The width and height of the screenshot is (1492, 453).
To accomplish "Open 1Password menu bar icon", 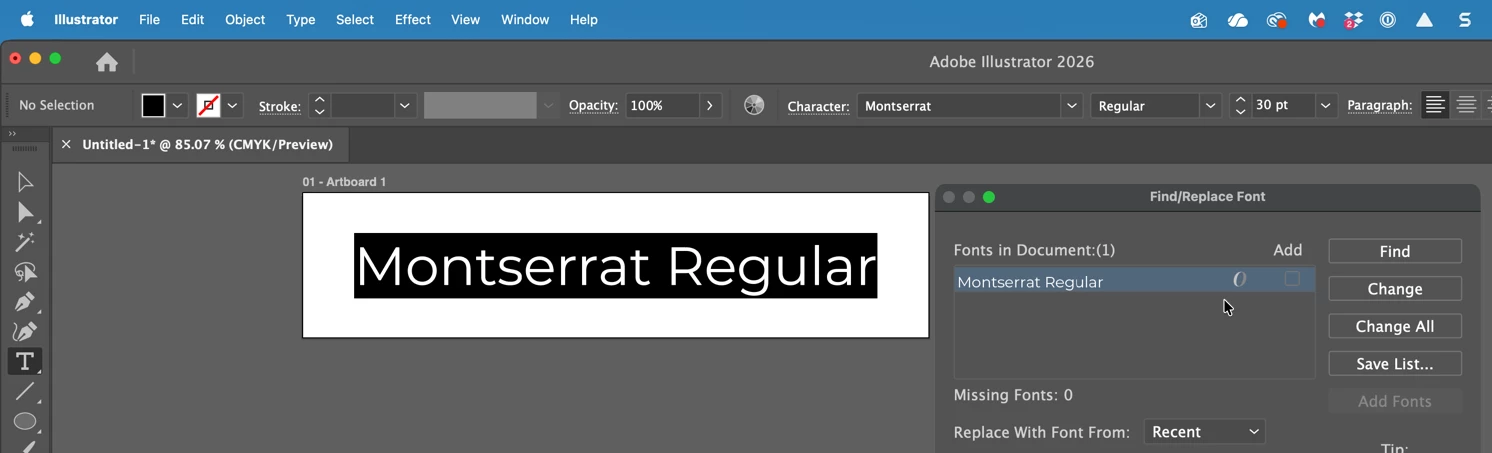I will [1388, 19].
